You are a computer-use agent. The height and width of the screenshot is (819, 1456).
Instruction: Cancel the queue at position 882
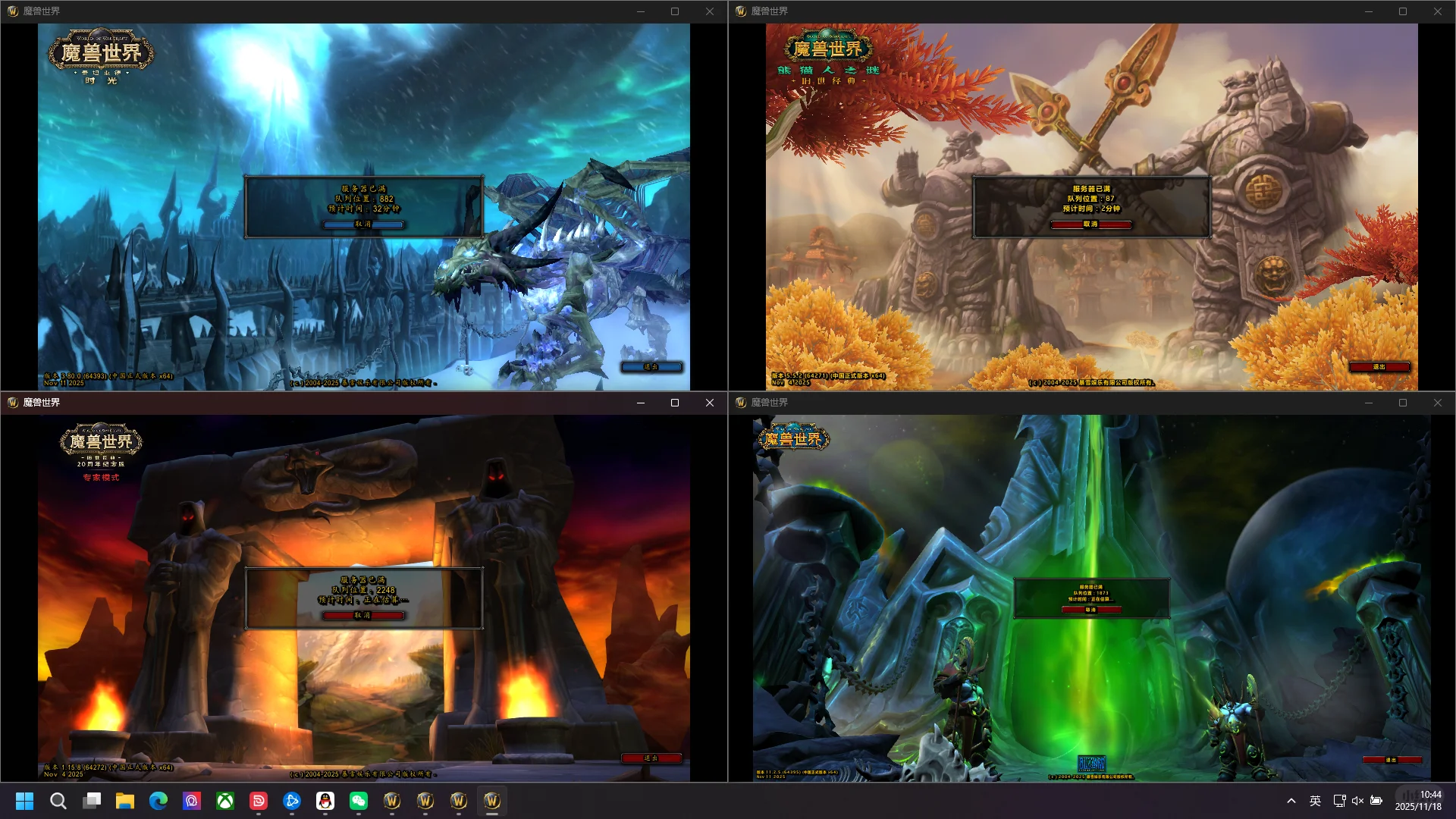364,224
